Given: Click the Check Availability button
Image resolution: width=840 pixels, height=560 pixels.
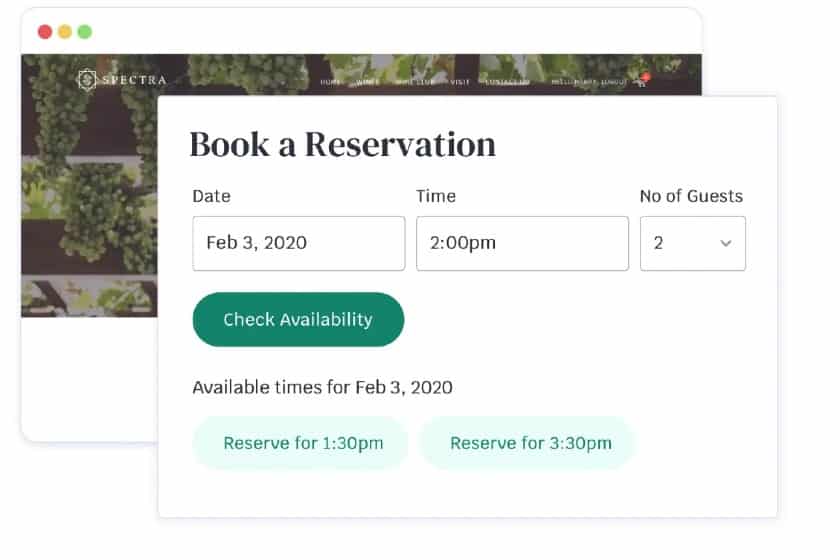Looking at the screenshot, I should click(x=298, y=319).
